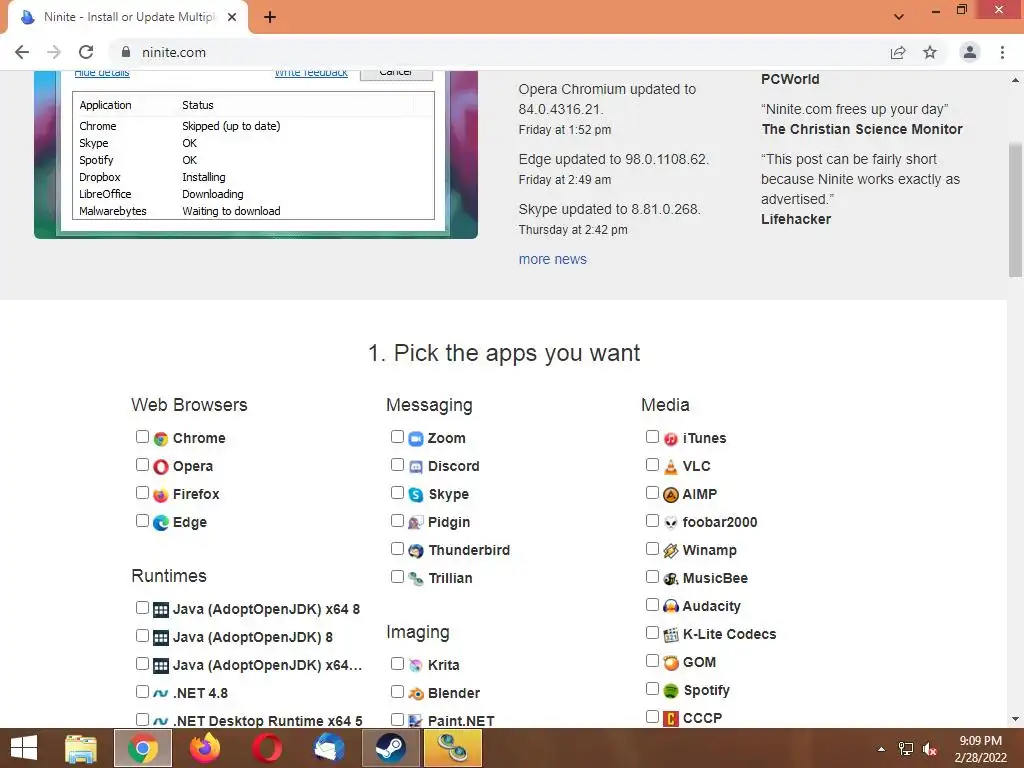The height and width of the screenshot is (768, 1024).
Task: Click the Audacity headphones icon
Action: 671,607
